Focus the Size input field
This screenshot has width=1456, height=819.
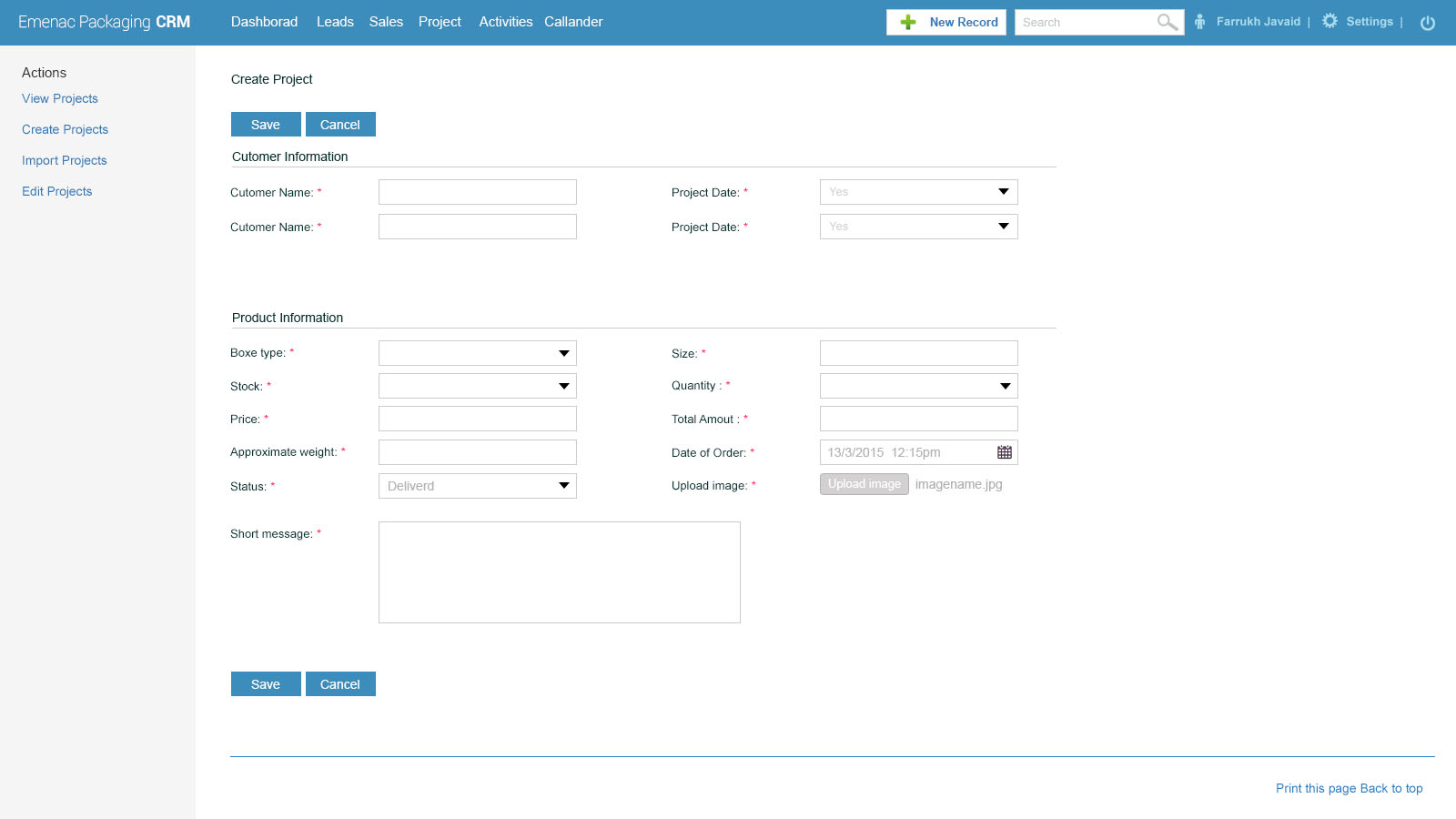(918, 353)
